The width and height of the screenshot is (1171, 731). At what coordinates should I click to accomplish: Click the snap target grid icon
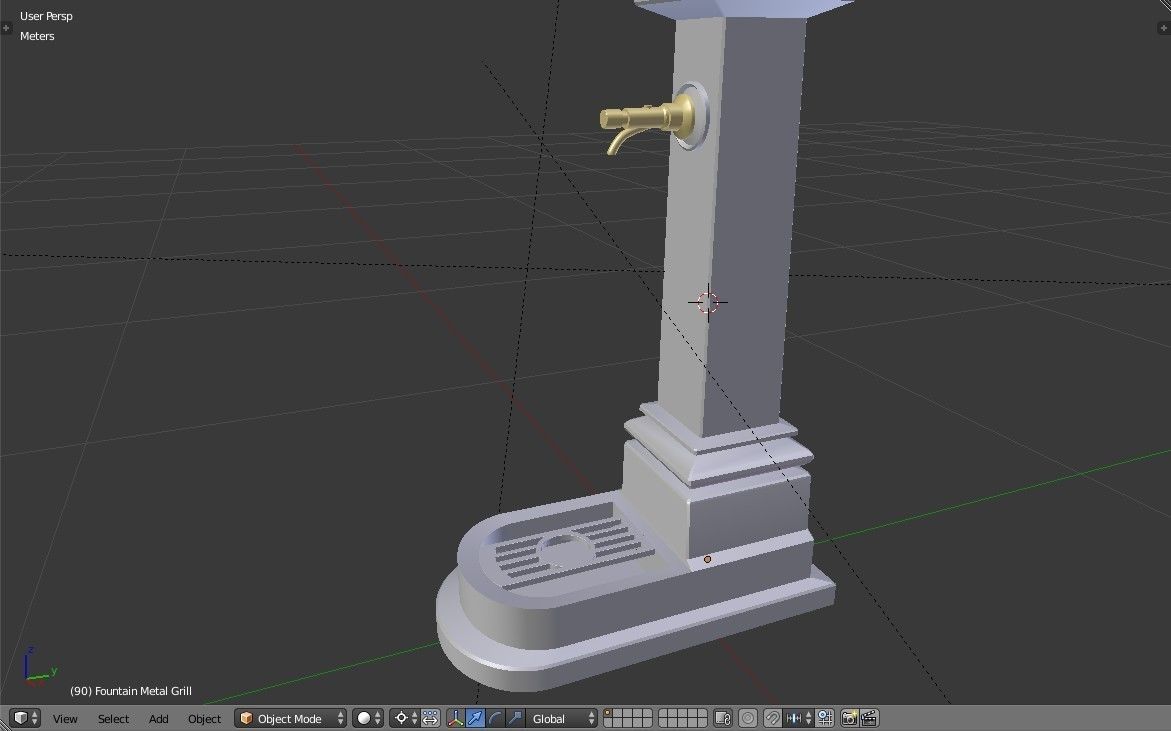825,718
